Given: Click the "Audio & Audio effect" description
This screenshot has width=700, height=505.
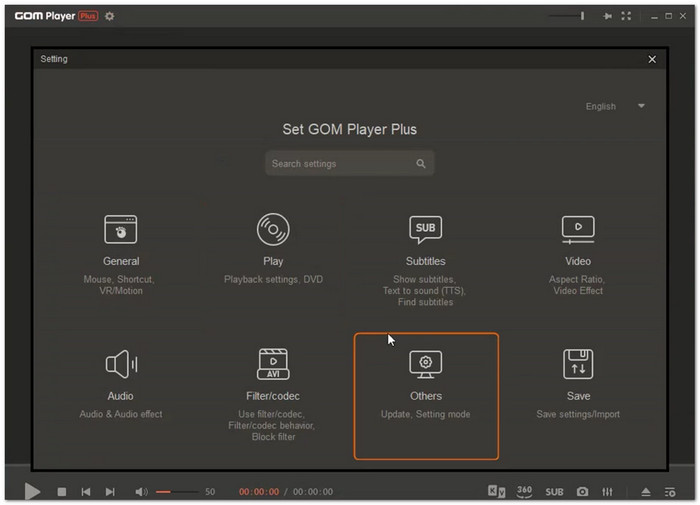Looking at the screenshot, I should (121, 414).
